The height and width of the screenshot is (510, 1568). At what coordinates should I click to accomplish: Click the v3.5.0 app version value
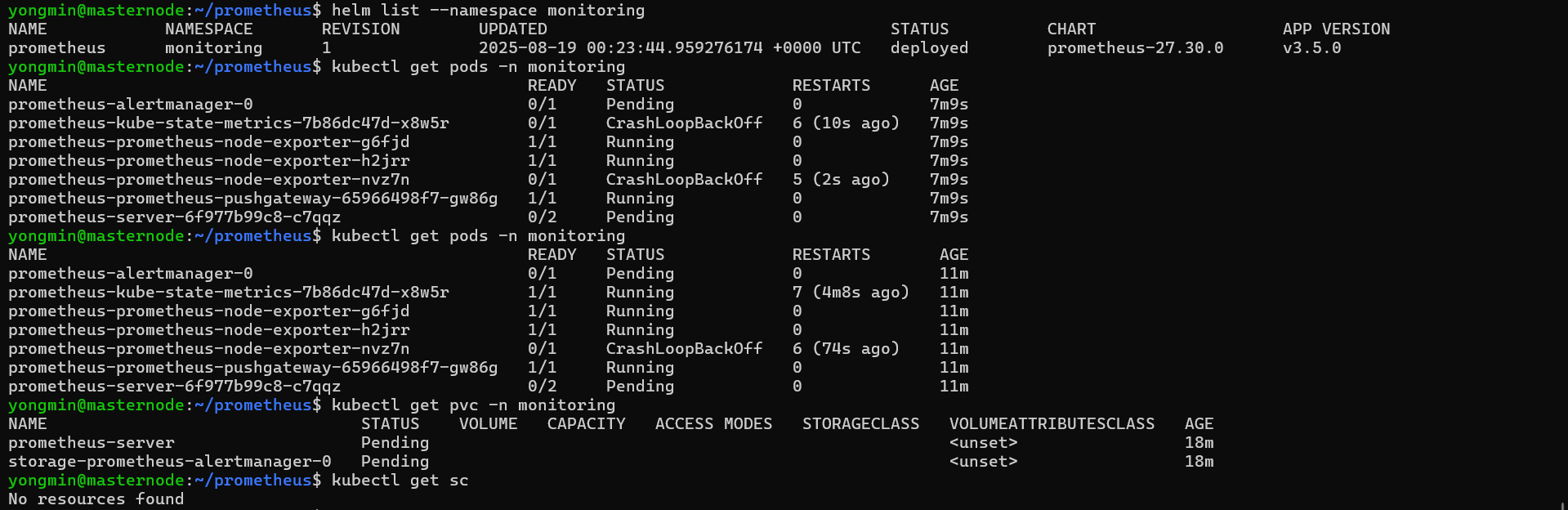click(1311, 48)
